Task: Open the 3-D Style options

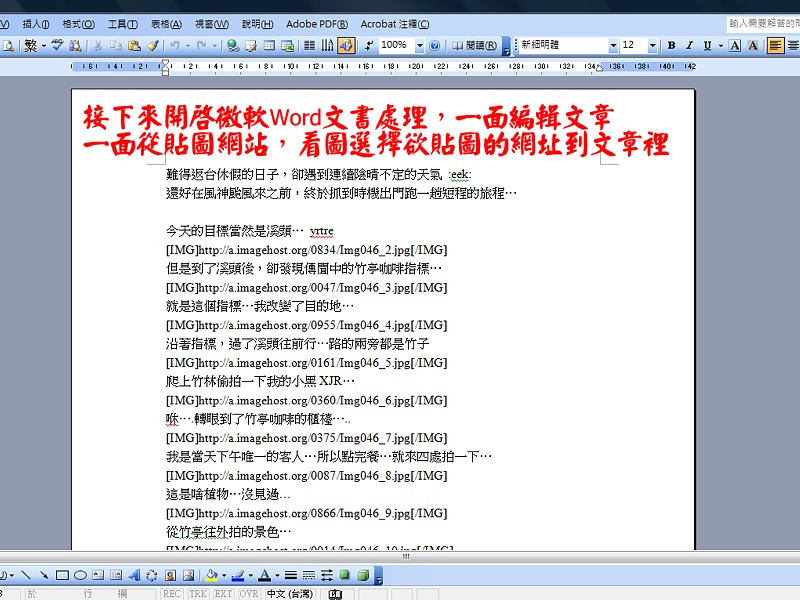Action: coord(363,576)
